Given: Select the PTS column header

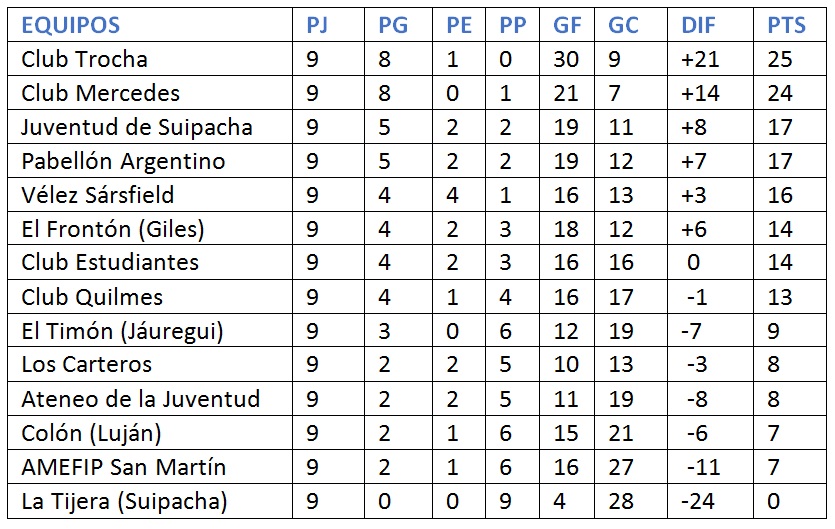Looking at the screenshot, I should coord(786,25).
